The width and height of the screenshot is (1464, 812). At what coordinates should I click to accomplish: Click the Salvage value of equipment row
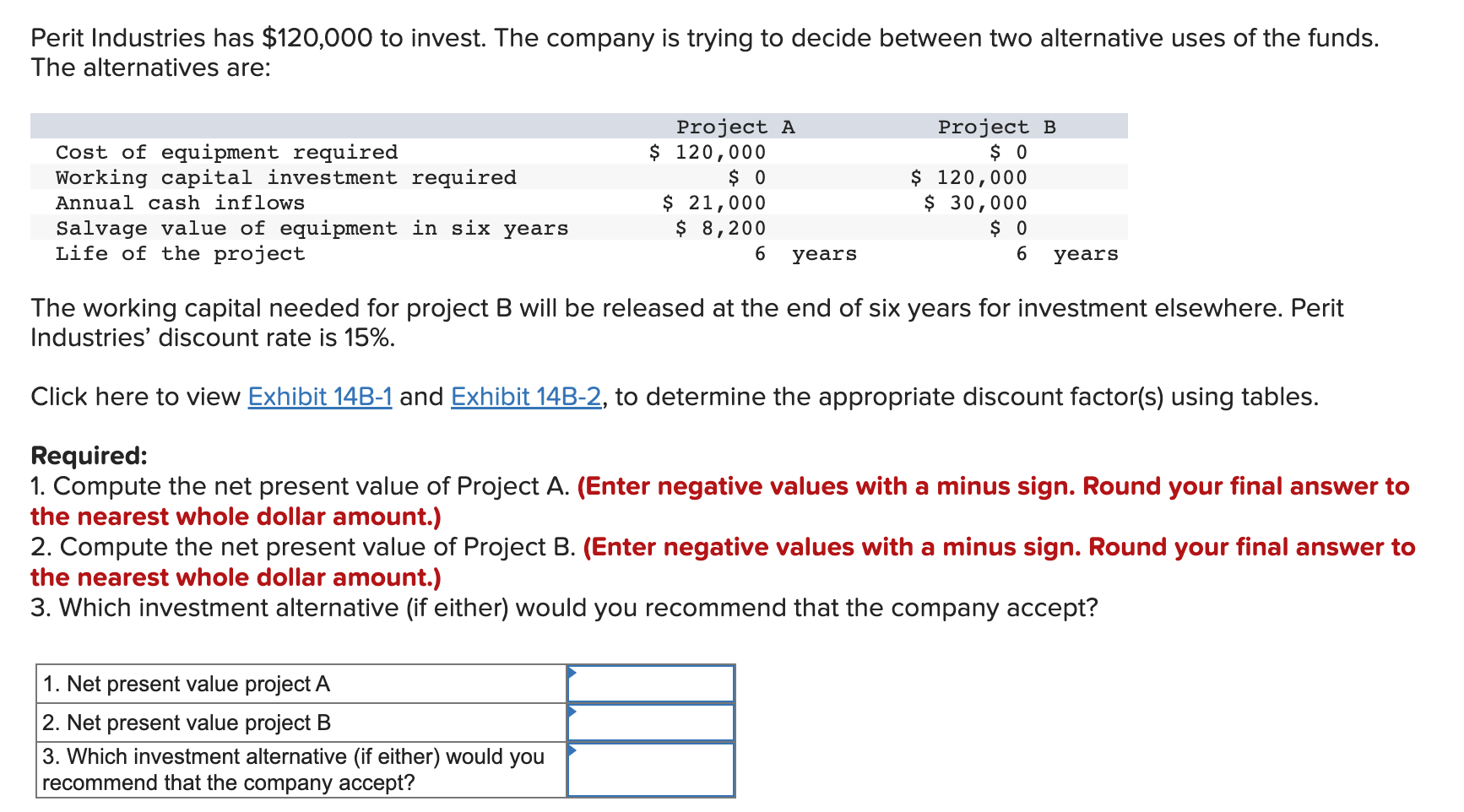pos(312,228)
